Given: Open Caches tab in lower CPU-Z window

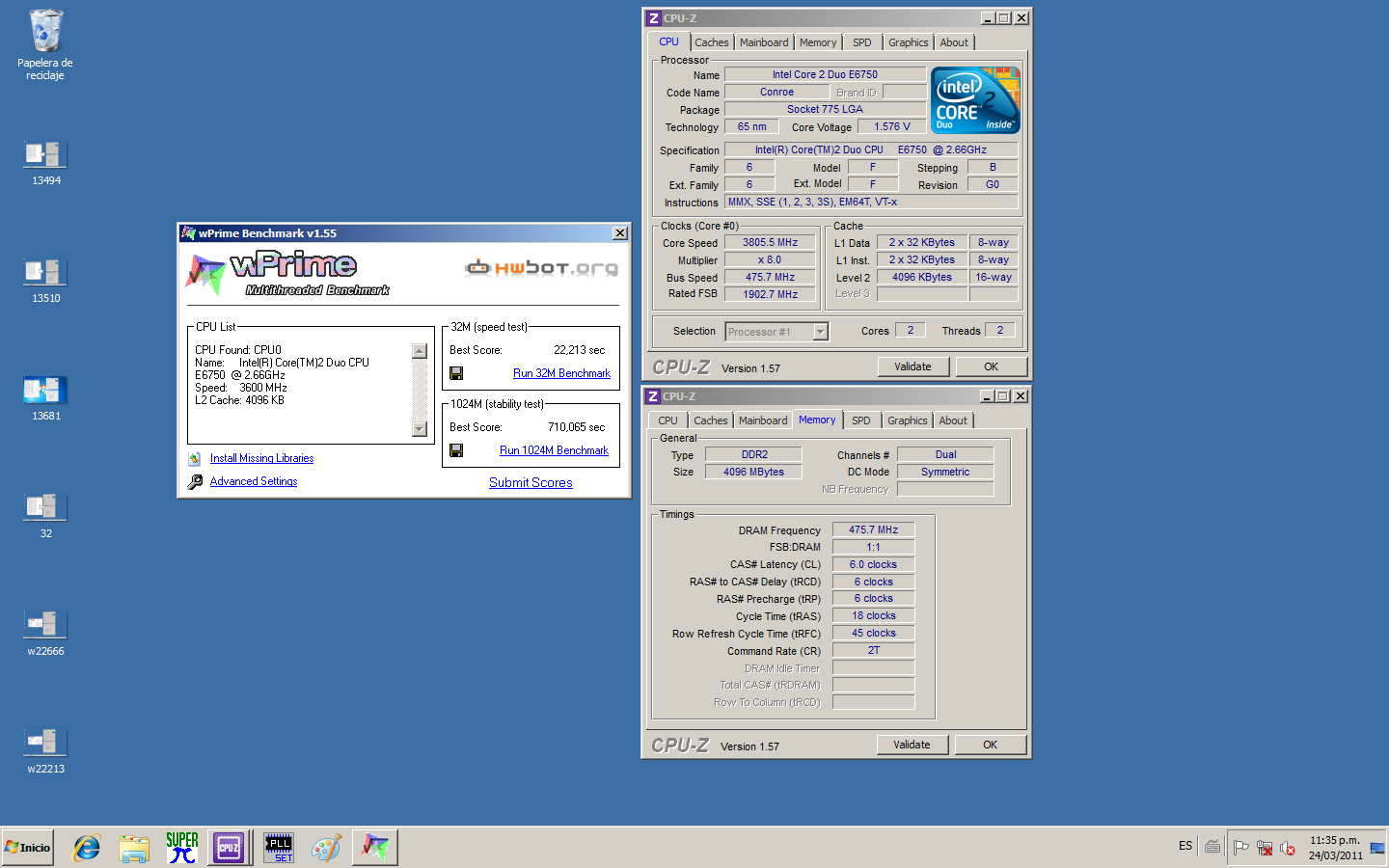Looking at the screenshot, I should click(711, 420).
